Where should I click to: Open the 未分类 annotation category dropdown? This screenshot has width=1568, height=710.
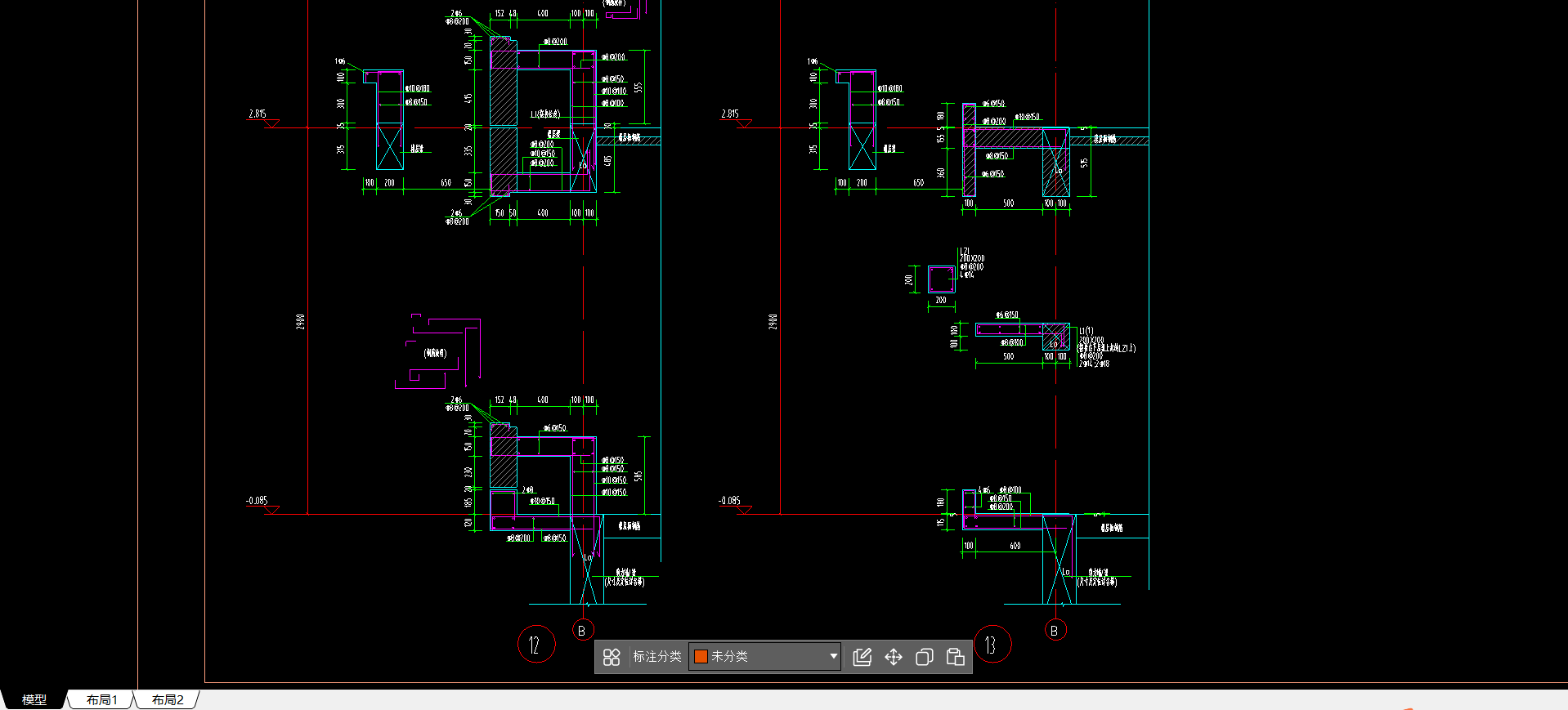click(765, 656)
